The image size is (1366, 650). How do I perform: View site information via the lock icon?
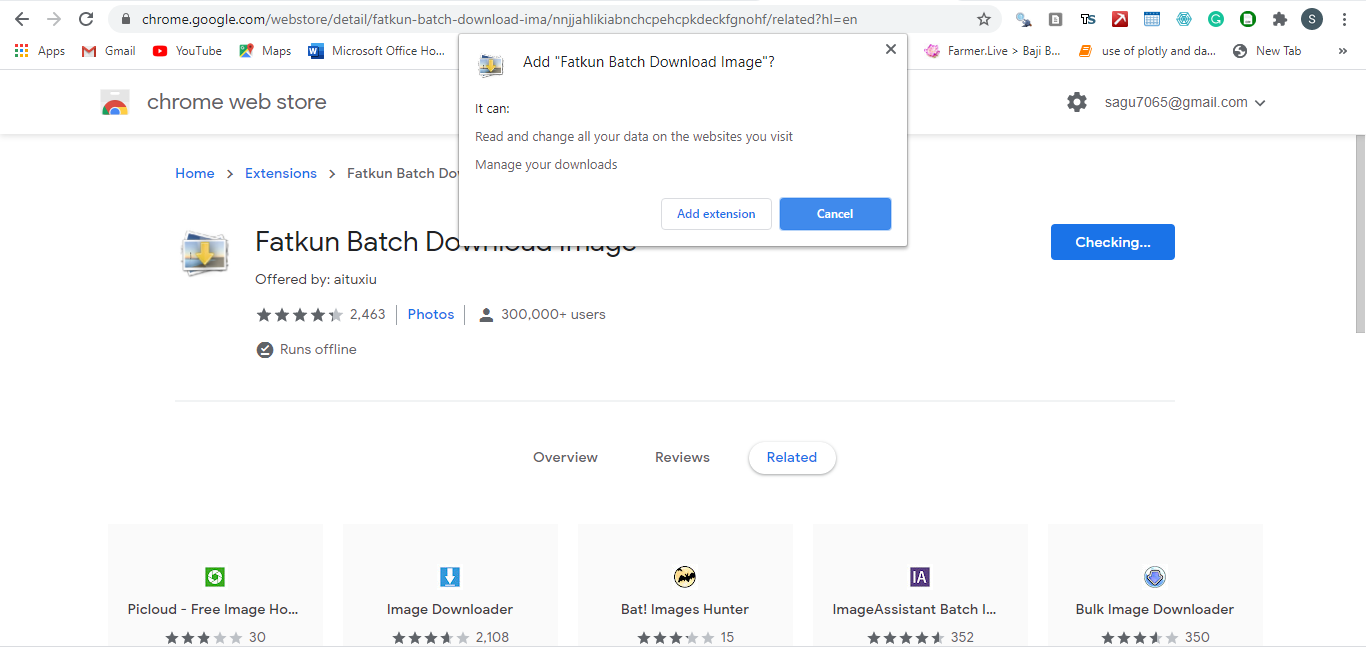(x=125, y=19)
